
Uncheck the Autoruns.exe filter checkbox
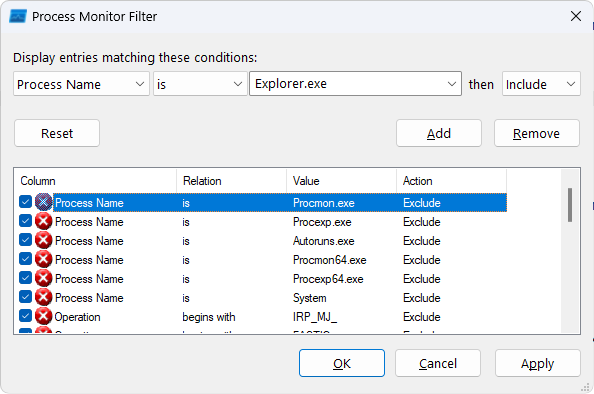pos(25,240)
